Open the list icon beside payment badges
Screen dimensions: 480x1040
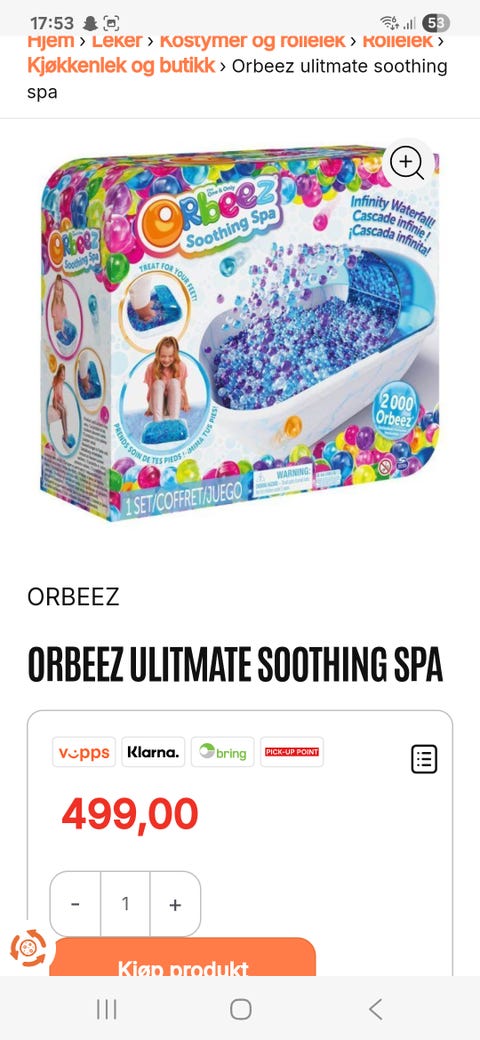point(424,759)
